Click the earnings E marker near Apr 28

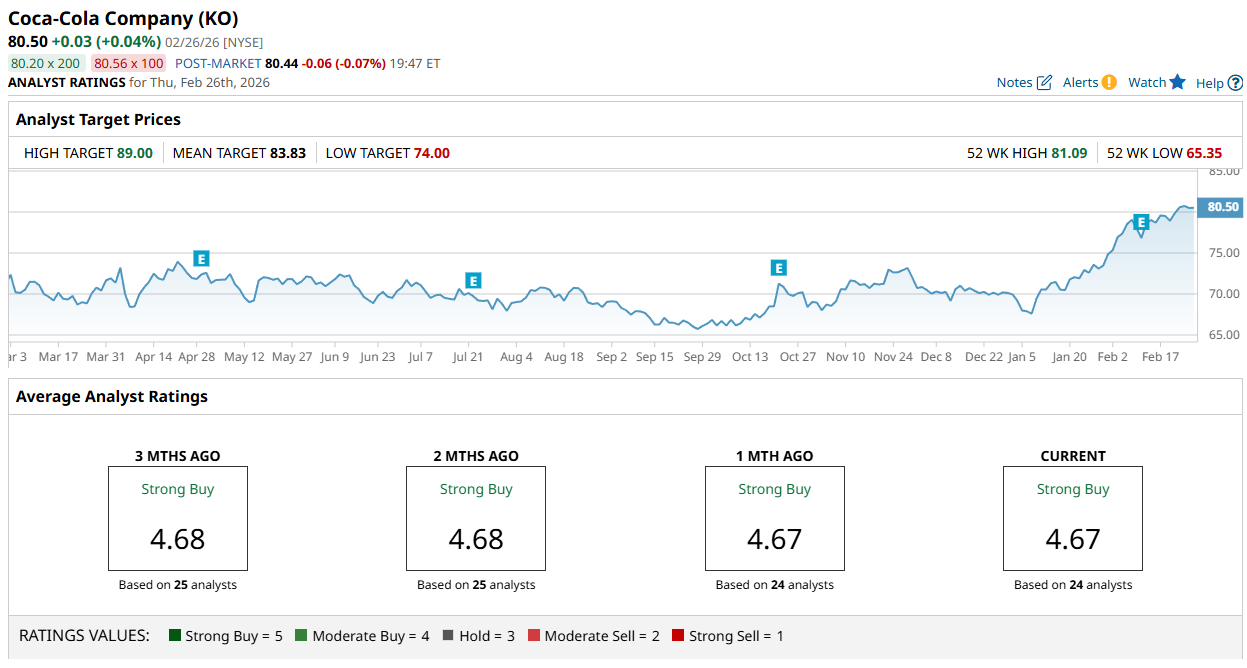201,259
